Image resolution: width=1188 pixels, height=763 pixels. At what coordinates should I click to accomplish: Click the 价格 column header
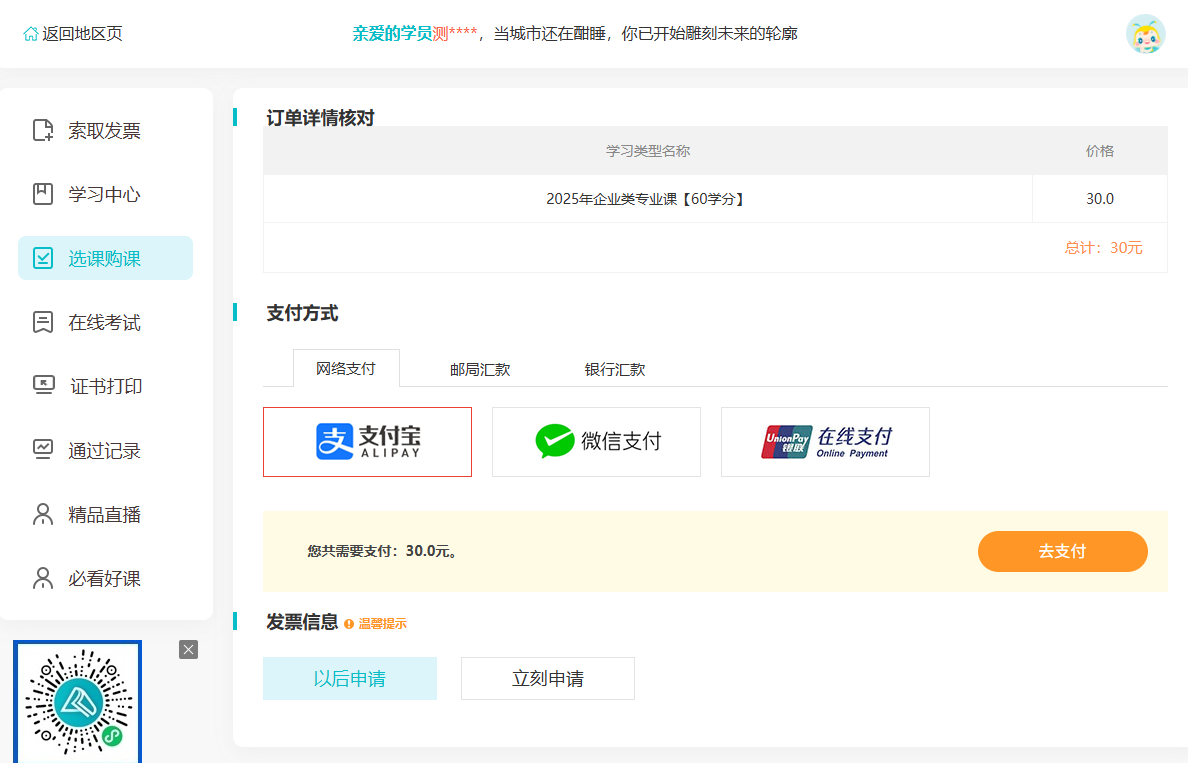pyautogui.click(x=1100, y=151)
